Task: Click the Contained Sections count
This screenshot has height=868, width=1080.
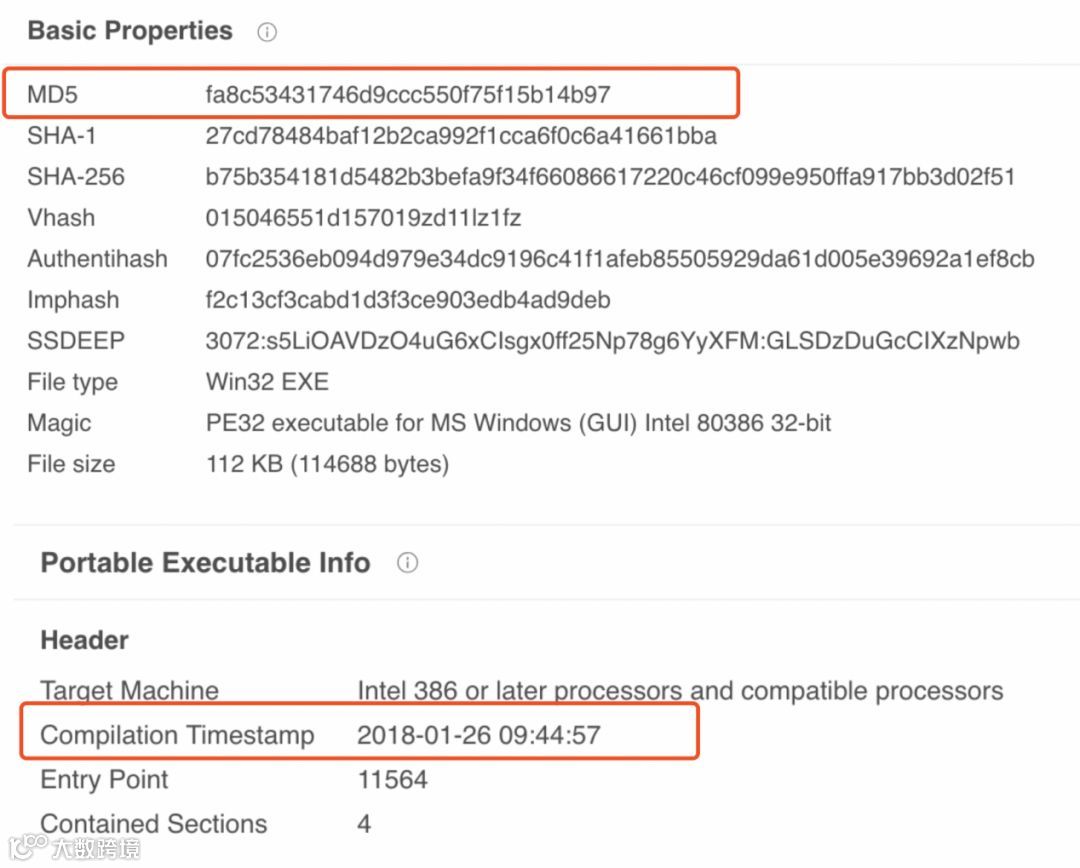Action: (x=364, y=824)
